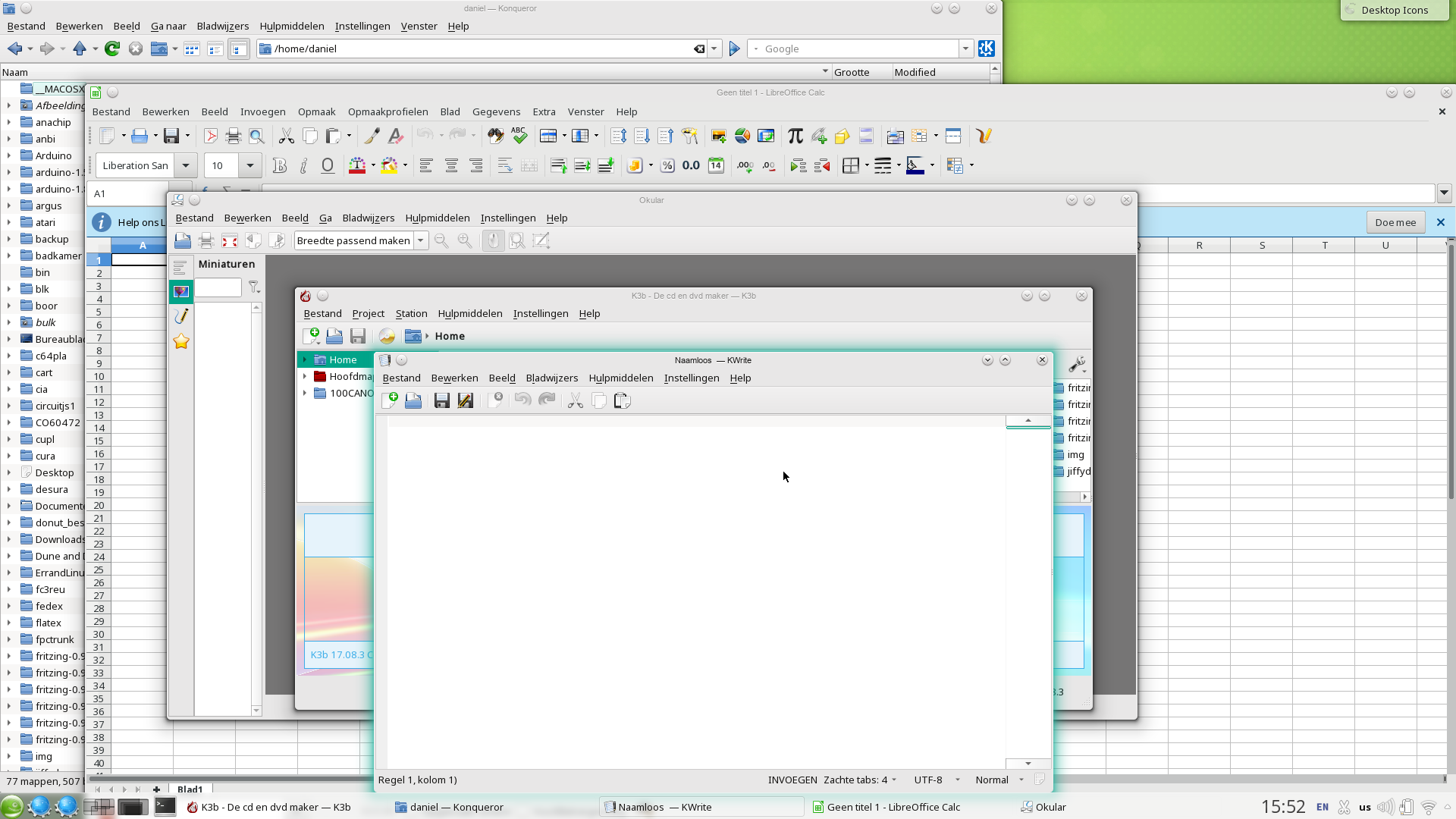Open the Ga menu in Okular

[x=325, y=218]
